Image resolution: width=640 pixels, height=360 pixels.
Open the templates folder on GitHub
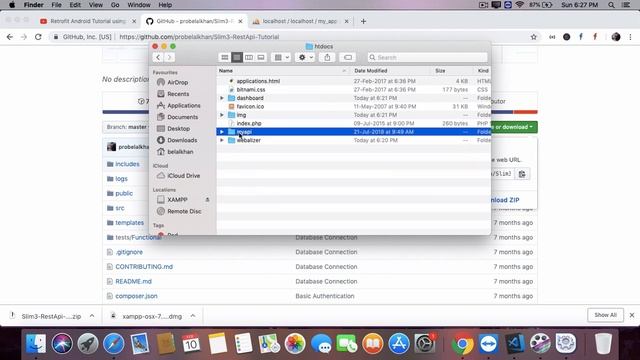click(x=129, y=223)
